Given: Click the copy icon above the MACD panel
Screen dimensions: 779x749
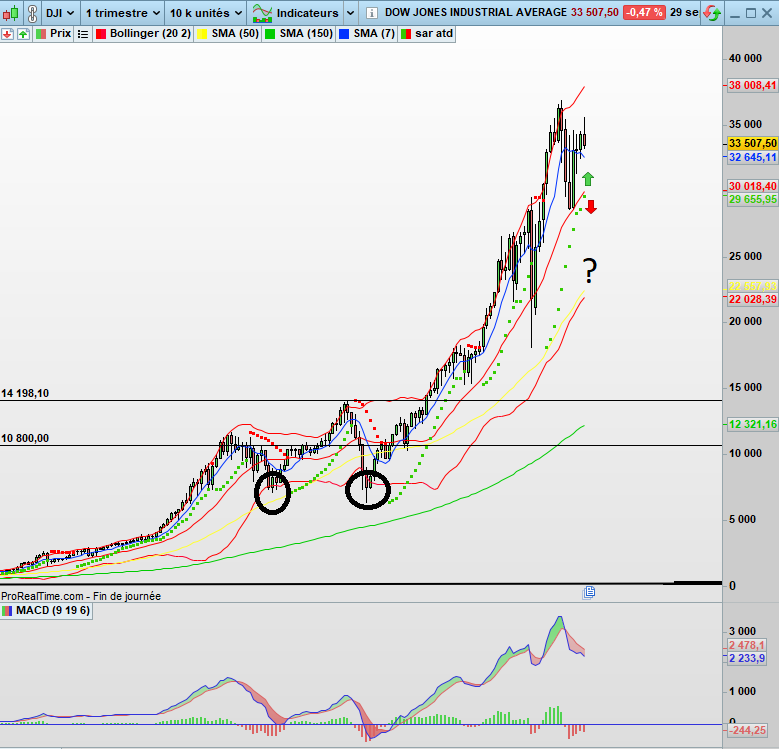Looking at the screenshot, I should 589,592.
